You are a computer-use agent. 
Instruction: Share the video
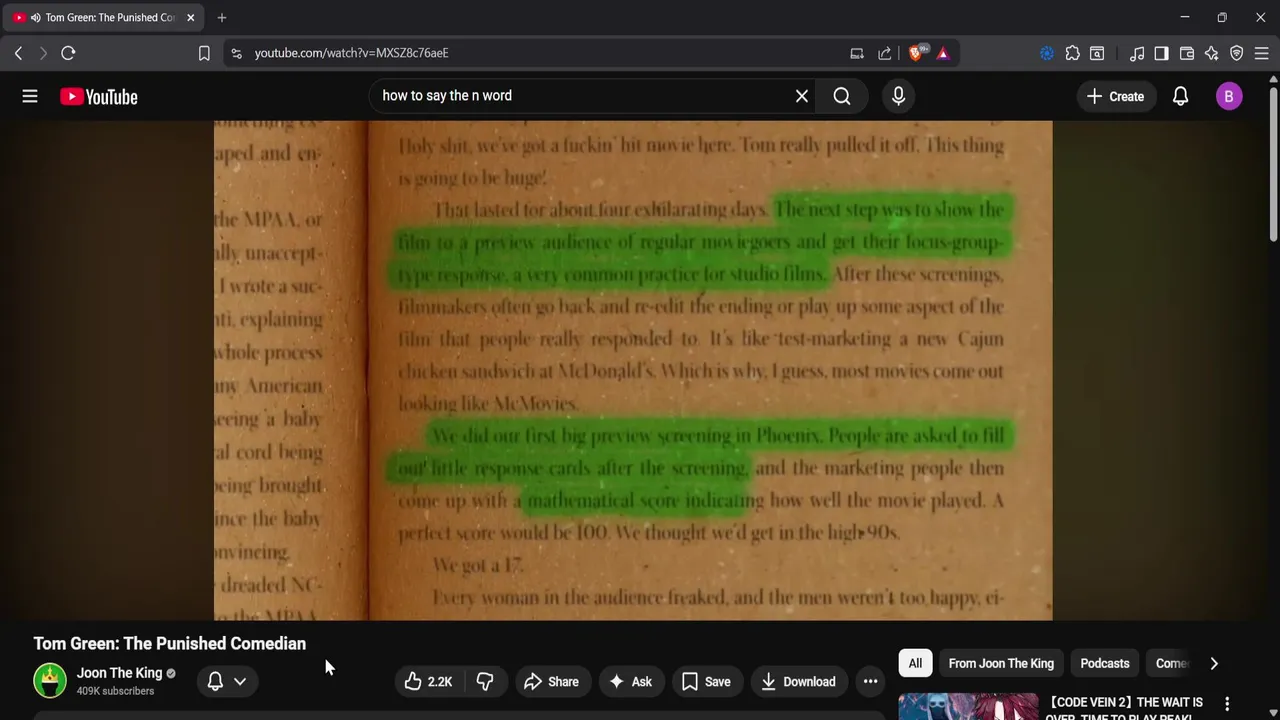pyautogui.click(x=551, y=682)
